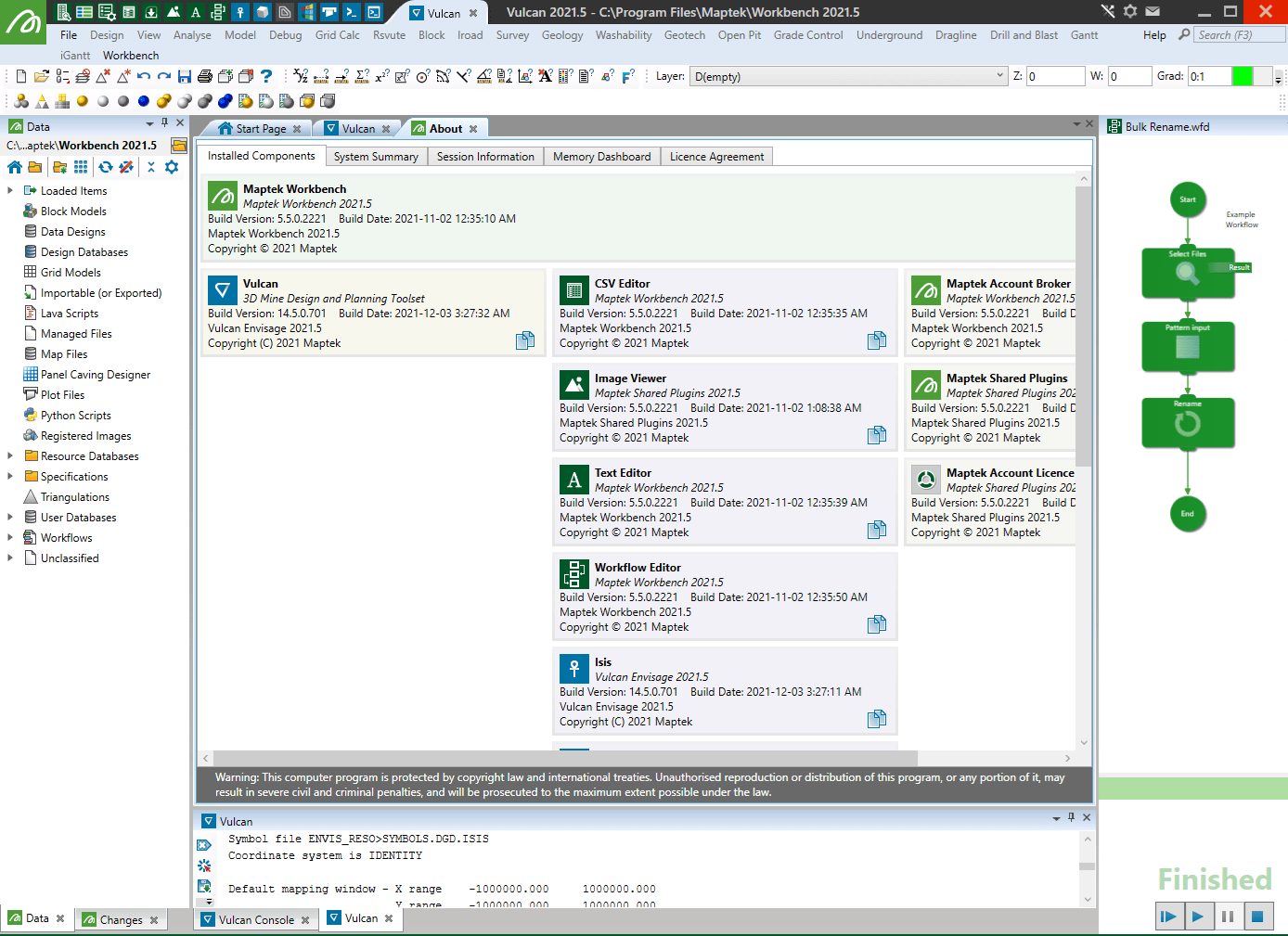Viewport: 1288px width, 936px height.
Task: Open the Geology menu
Action: point(562,35)
